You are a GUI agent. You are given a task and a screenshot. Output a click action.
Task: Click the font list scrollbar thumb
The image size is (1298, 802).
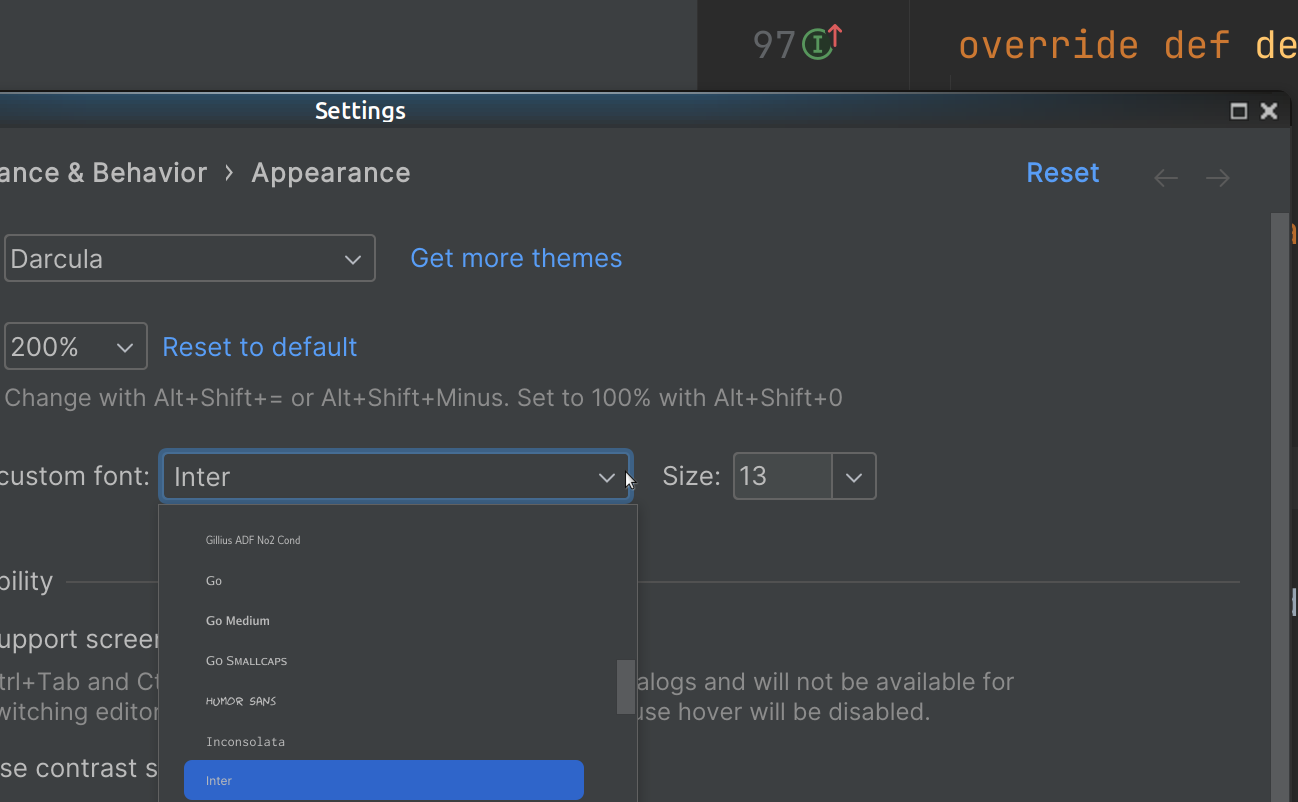(626, 687)
